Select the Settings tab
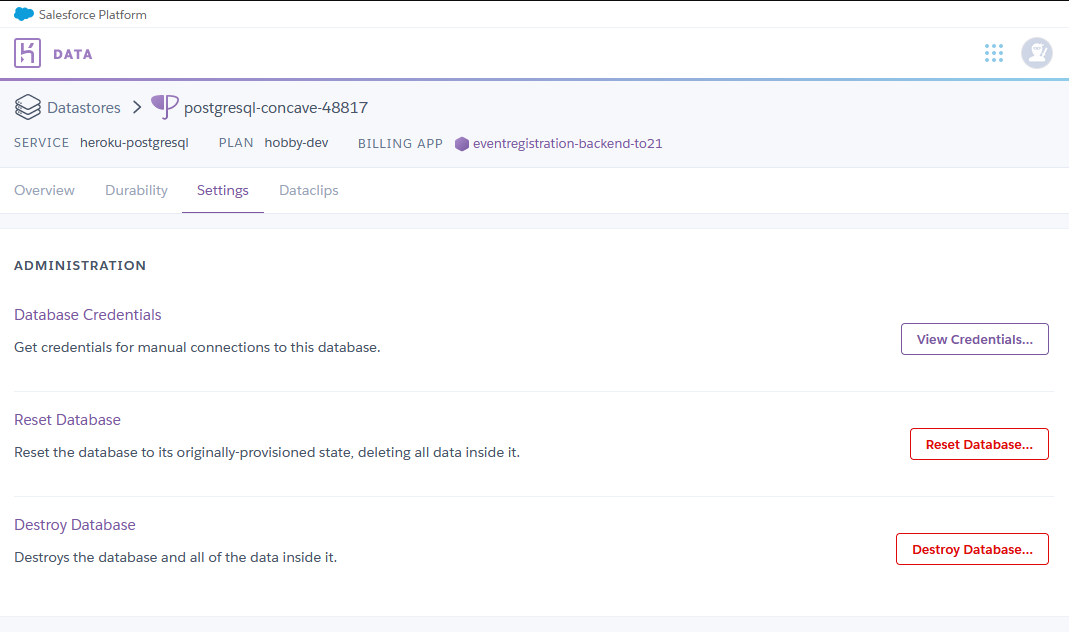The width and height of the screenshot is (1069, 636). 222,190
